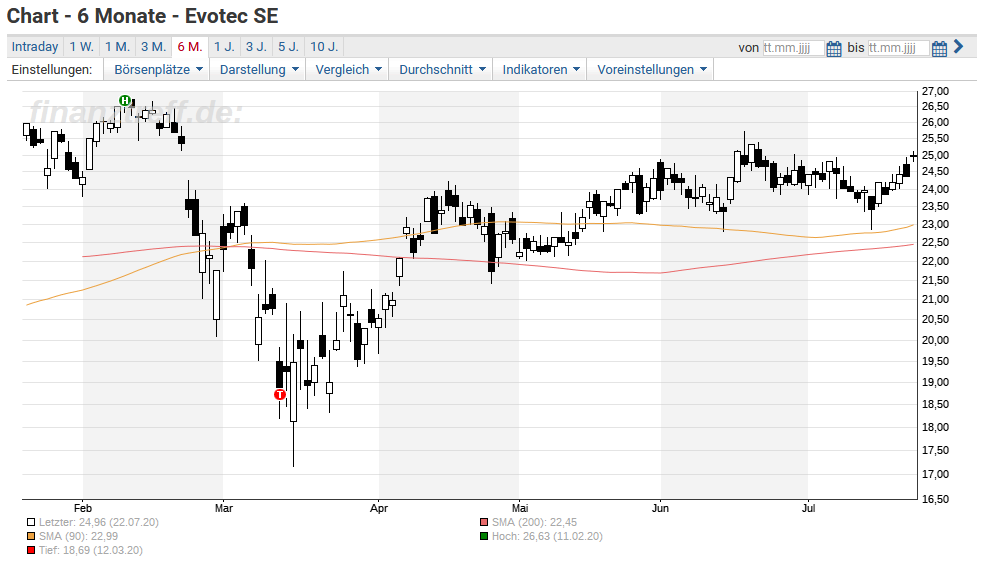Click the 'Einstellungen:' label

click(52, 70)
